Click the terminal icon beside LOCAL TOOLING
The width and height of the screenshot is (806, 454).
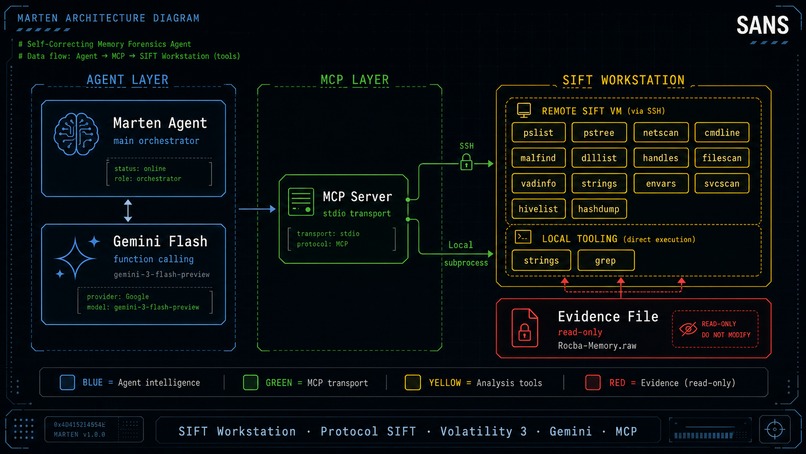(523, 237)
